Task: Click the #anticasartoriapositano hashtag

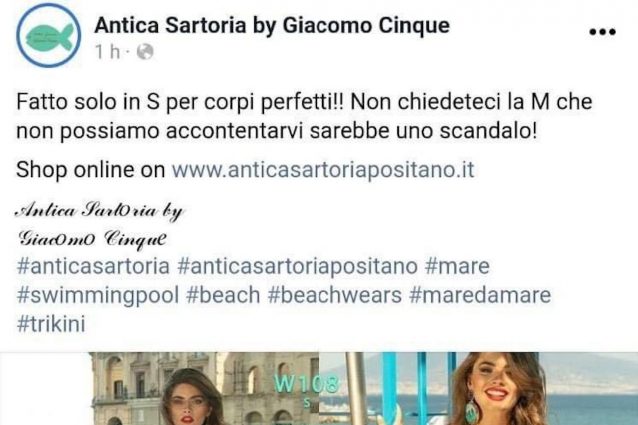Action: tap(297, 266)
